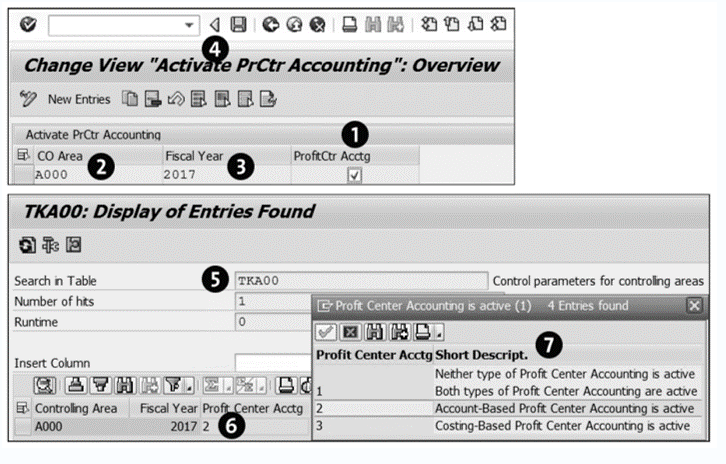Screen dimensions: 726x464
Task: Select 'Account-Based Profit Center Accounting is active' entry
Action: pyautogui.click(x=564, y=409)
